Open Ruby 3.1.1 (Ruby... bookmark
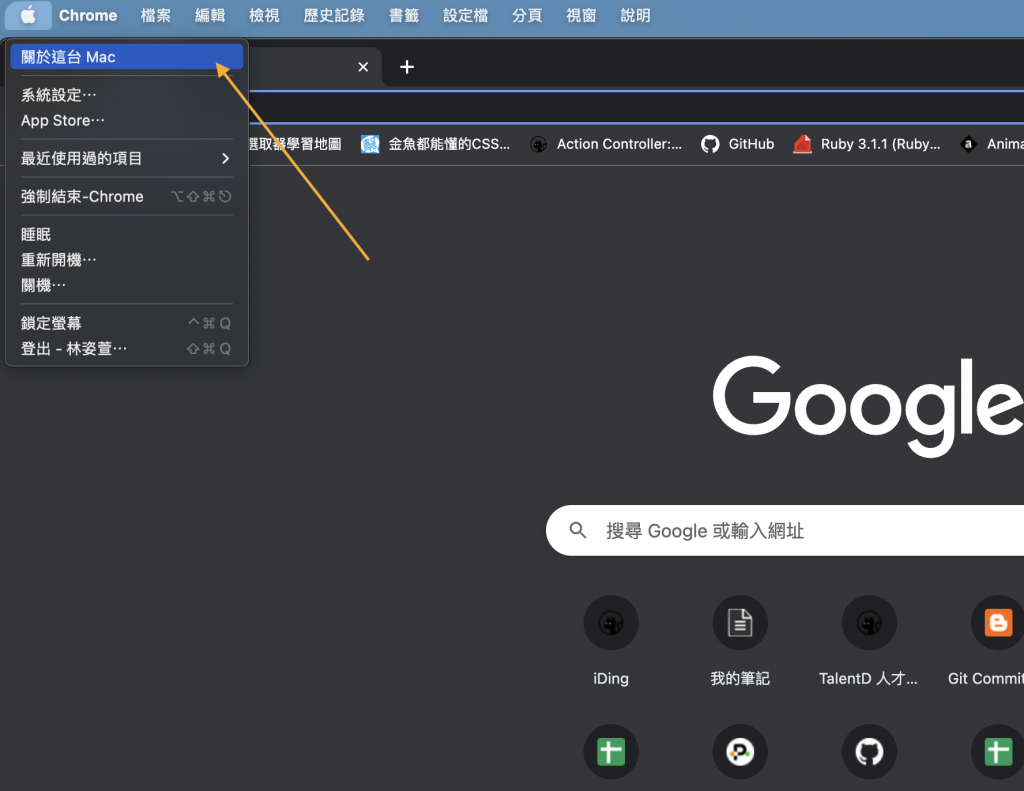 point(880,144)
